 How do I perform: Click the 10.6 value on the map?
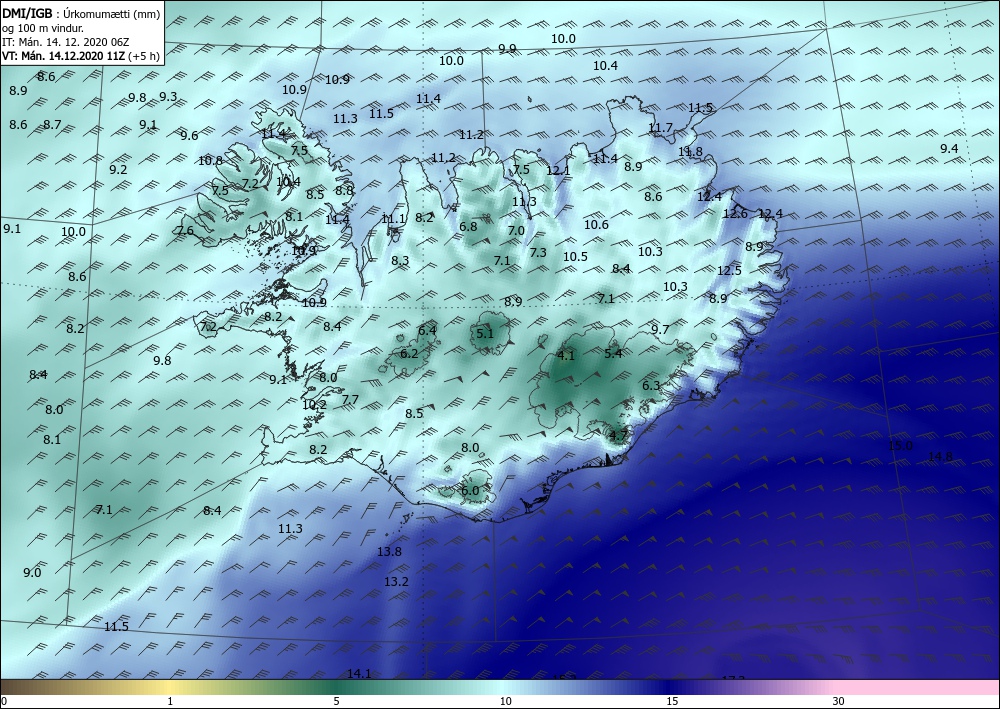(596, 224)
